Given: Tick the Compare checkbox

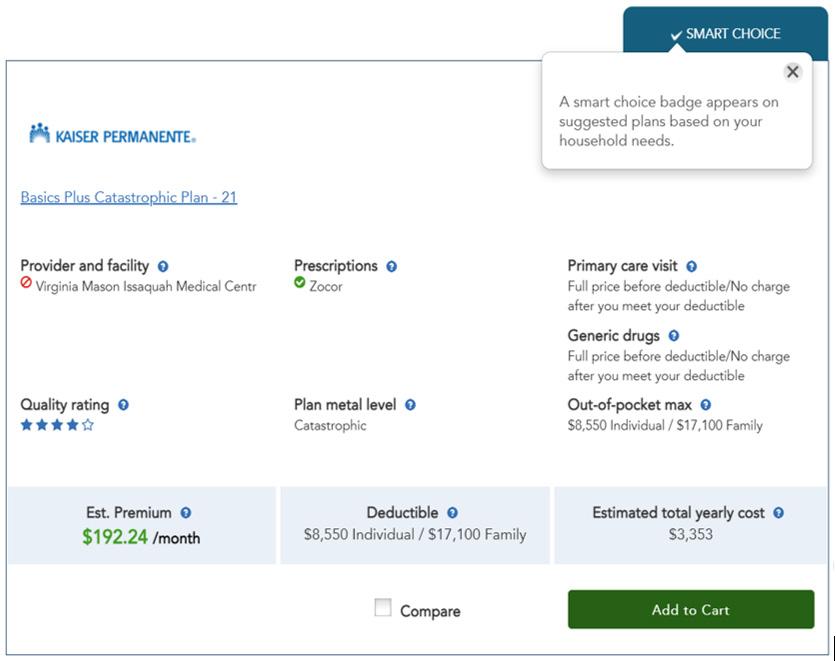Looking at the screenshot, I should [383, 608].
